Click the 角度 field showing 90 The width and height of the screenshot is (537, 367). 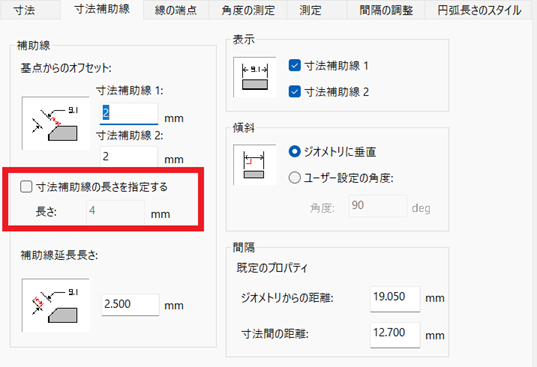tap(378, 206)
